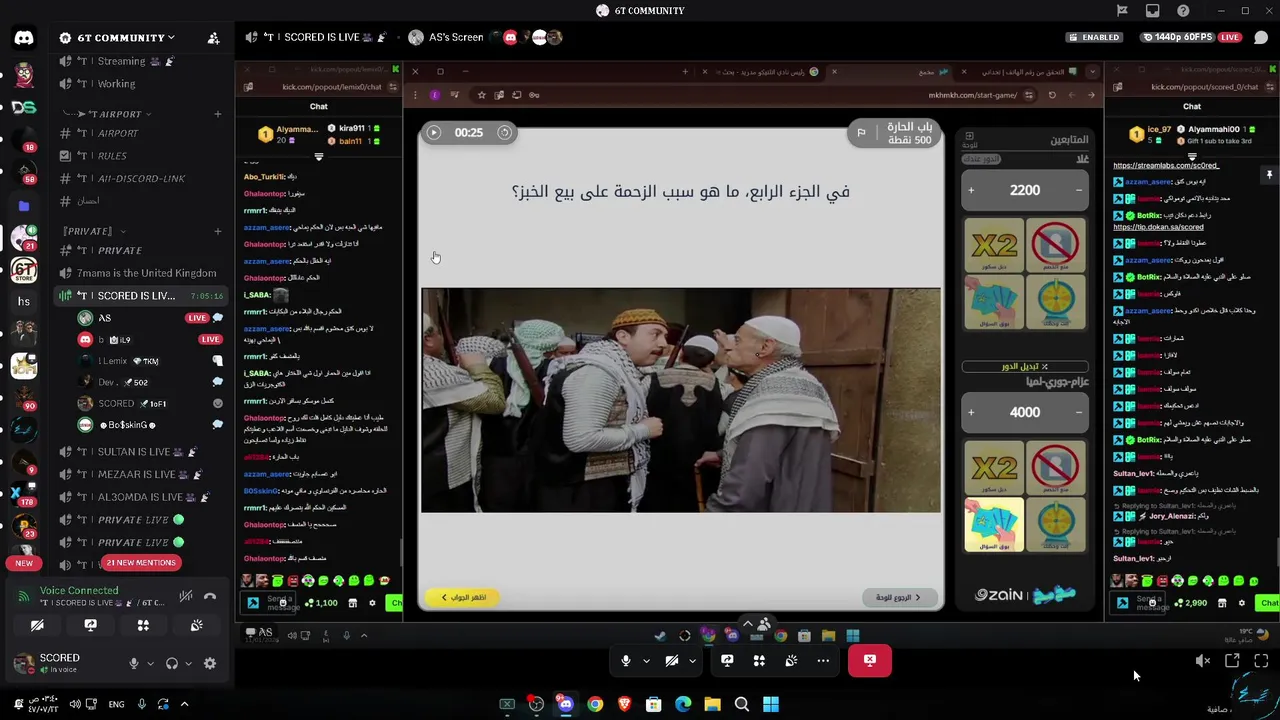Open the checkpoint flag icon in title bar
The height and width of the screenshot is (720, 1280).
[1122, 11]
